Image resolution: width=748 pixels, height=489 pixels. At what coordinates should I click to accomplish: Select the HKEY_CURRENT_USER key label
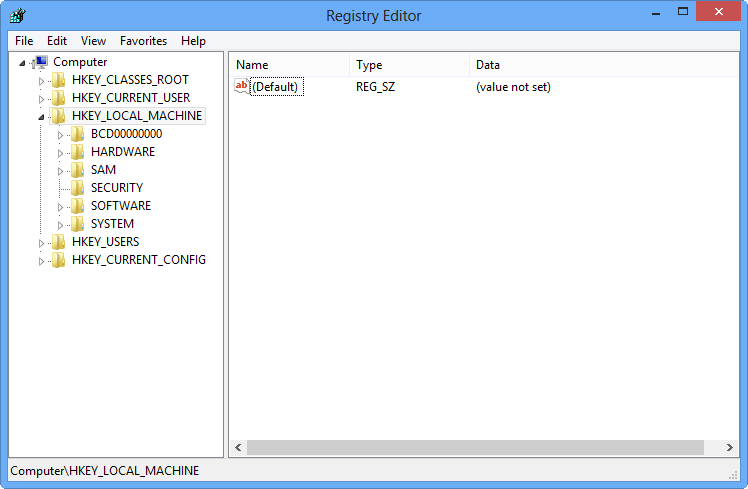click(131, 98)
